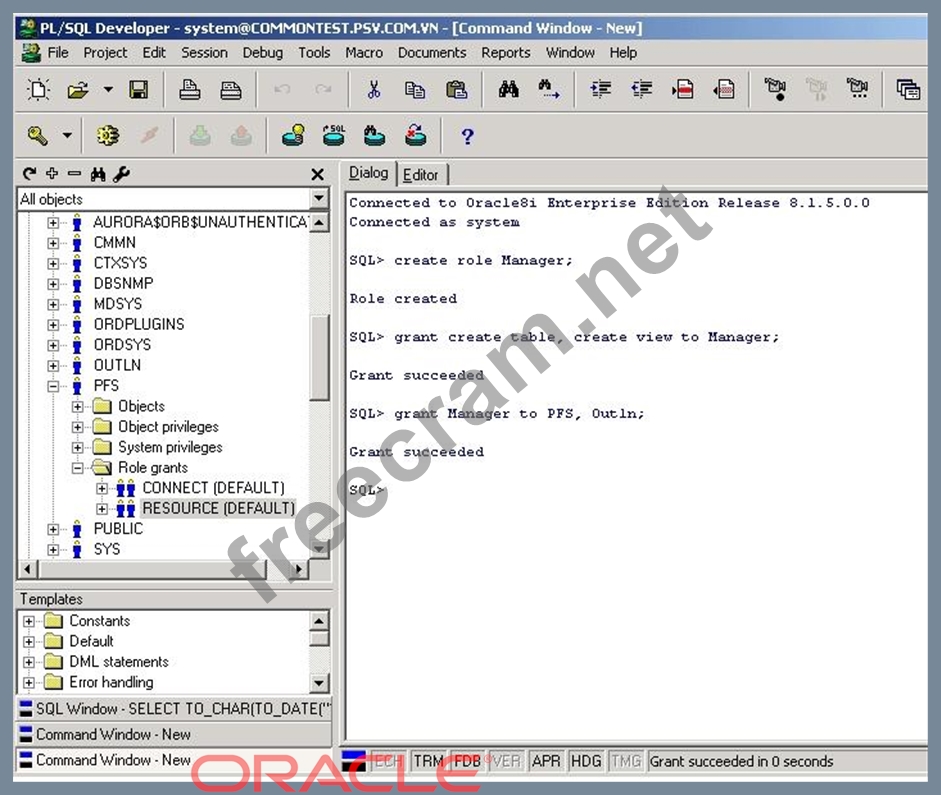The height and width of the screenshot is (795, 941).
Task: Comment the selection with the toolbar icon
Action: [683, 89]
